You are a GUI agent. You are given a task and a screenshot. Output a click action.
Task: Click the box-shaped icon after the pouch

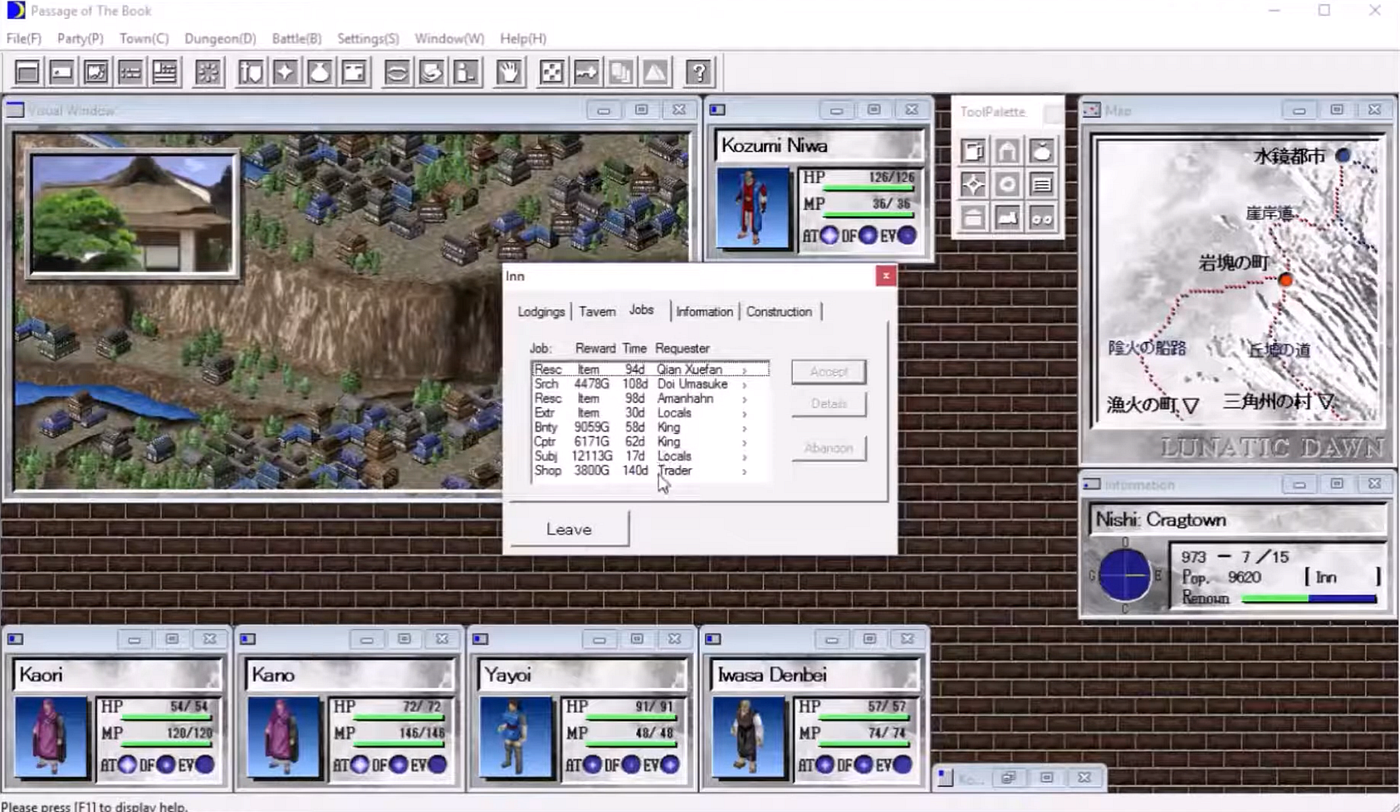click(353, 72)
